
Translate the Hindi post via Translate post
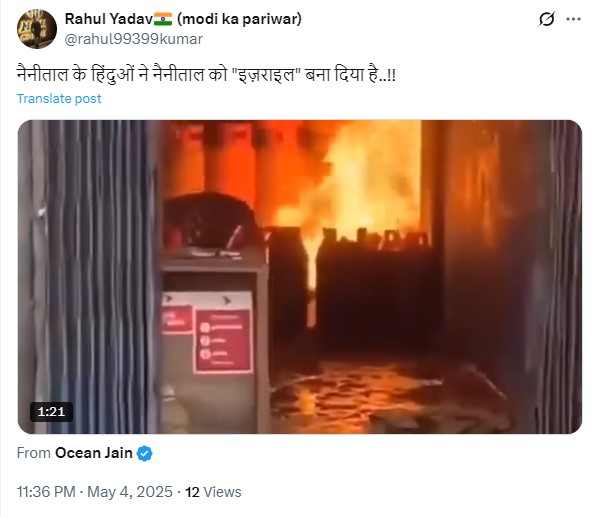59,99
